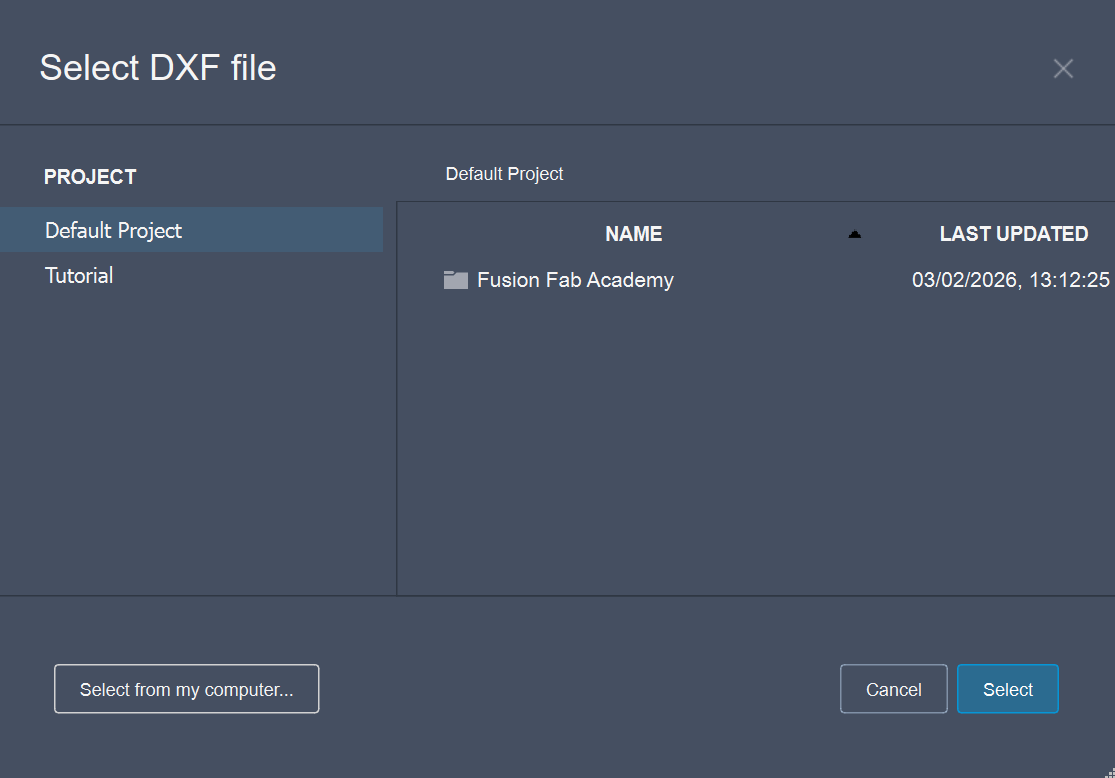Viewport: 1115px width, 778px height.
Task: Click the folder icon beside Fusion Fab Academy
Action: tap(455, 280)
